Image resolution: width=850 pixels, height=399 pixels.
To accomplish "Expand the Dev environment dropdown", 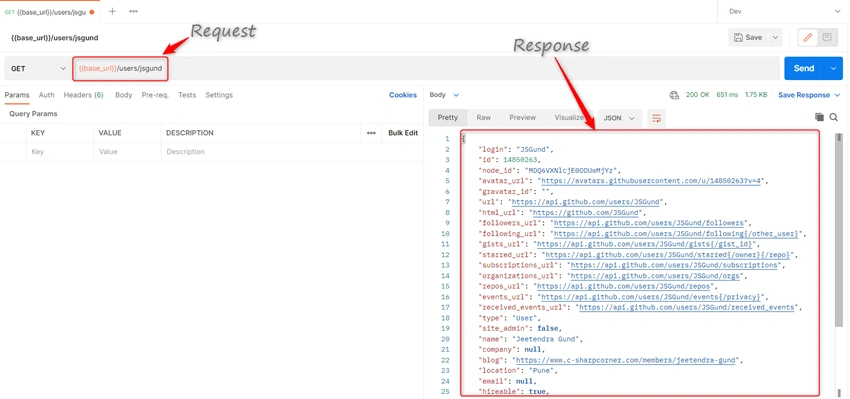I will click(783, 11).
